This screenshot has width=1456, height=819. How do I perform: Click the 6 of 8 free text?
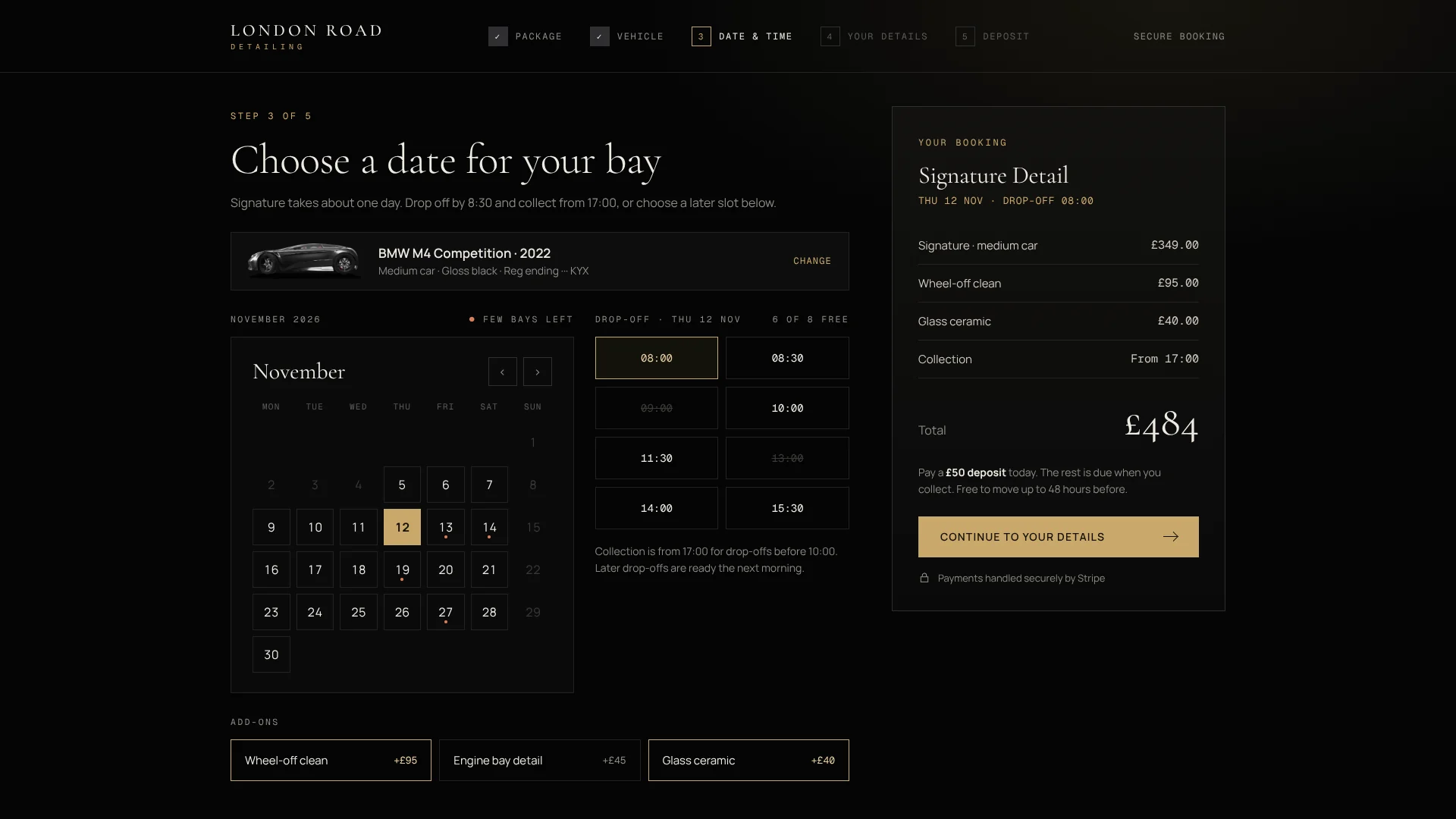click(811, 319)
